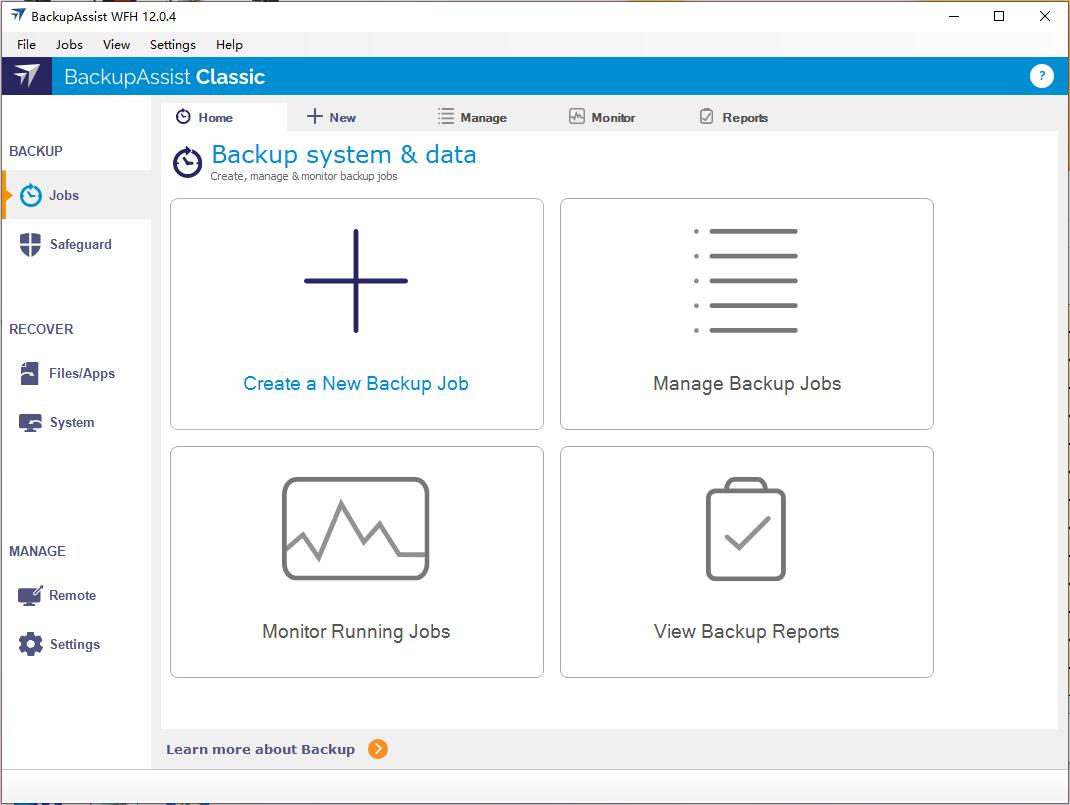Open the Settings menu in menu bar
The height and width of the screenshot is (805, 1070).
pos(173,44)
